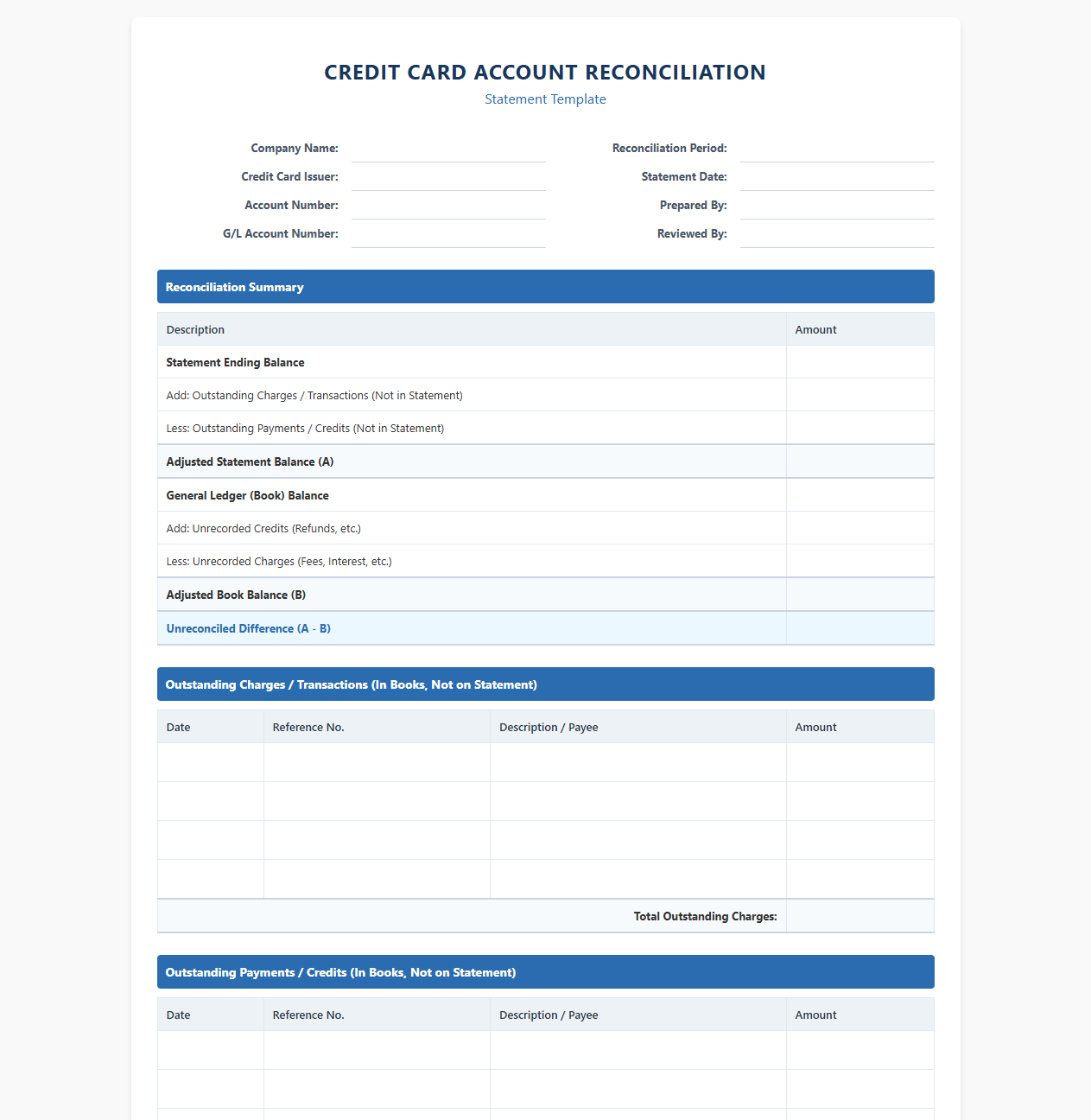The height and width of the screenshot is (1120, 1091).
Task: Click the Outstanding Charges / Transactions section header
Action: click(546, 684)
